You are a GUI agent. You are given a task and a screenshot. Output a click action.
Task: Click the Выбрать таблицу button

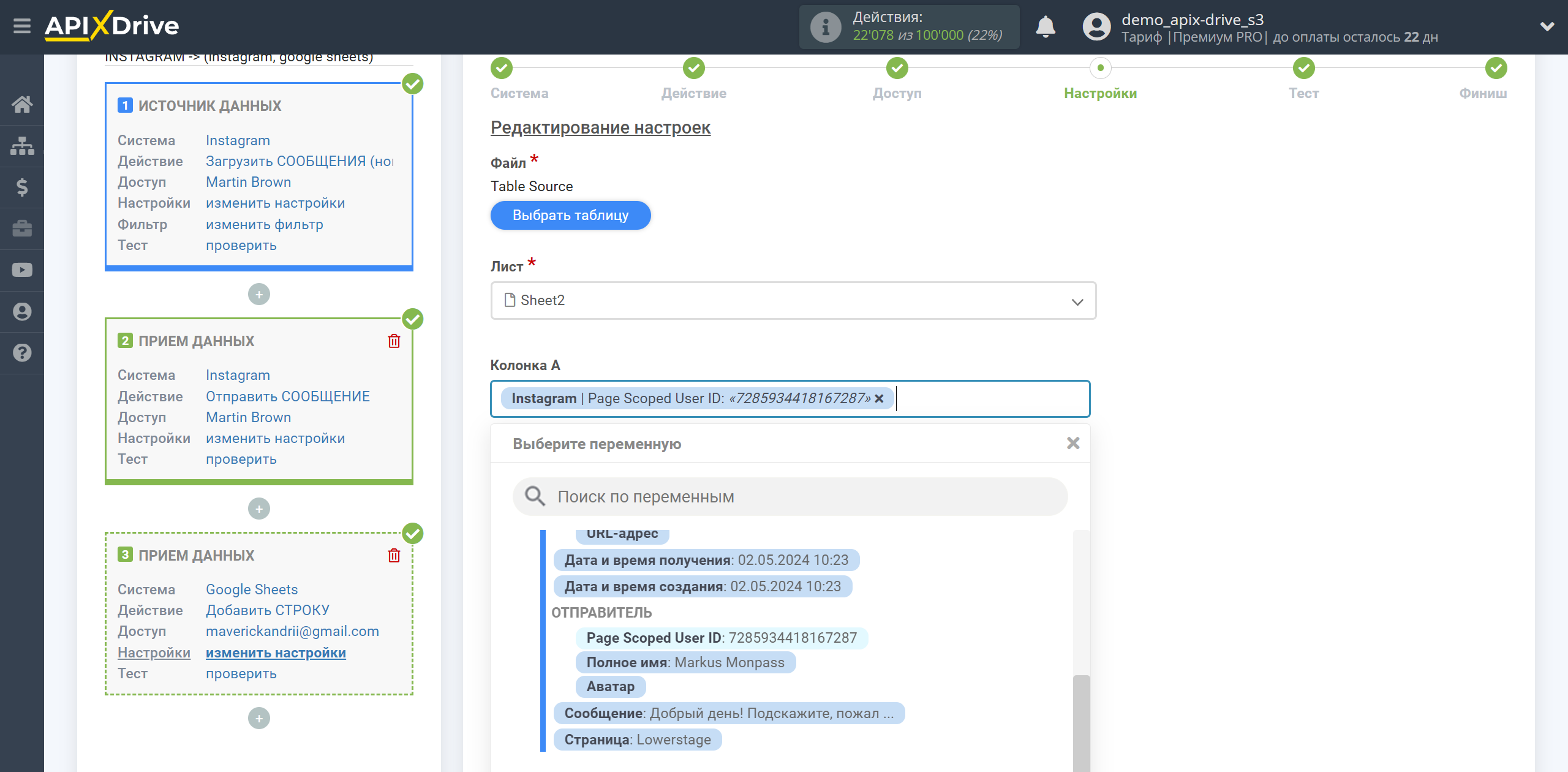click(x=570, y=216)
